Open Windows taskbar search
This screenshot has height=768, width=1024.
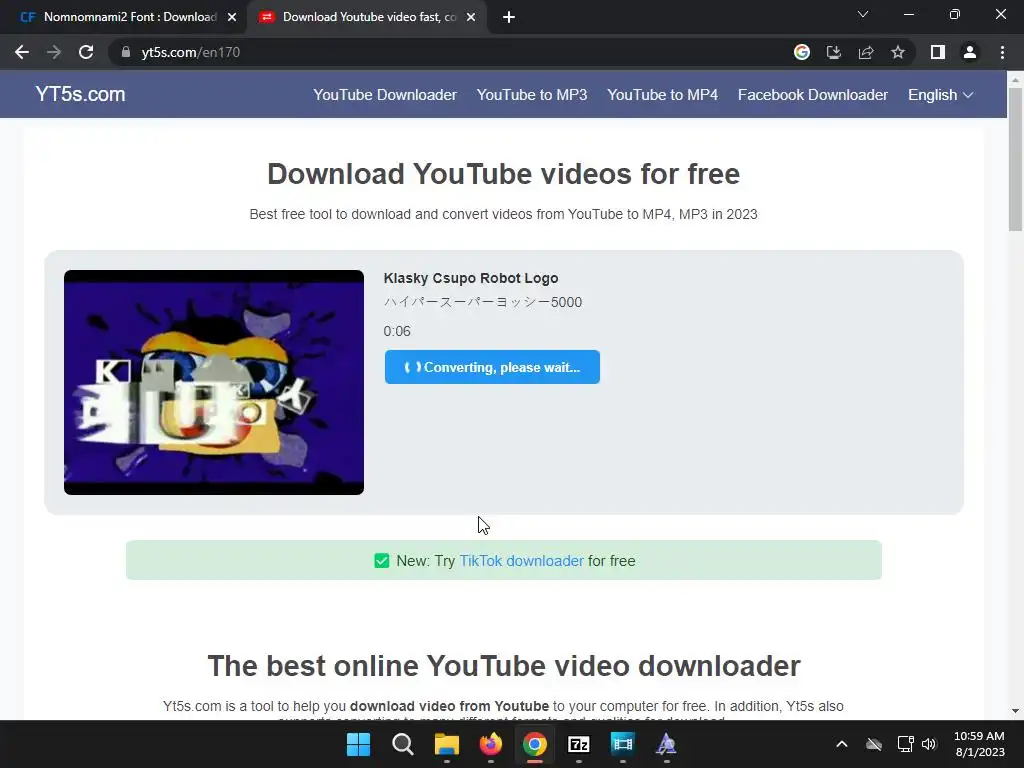403,744
